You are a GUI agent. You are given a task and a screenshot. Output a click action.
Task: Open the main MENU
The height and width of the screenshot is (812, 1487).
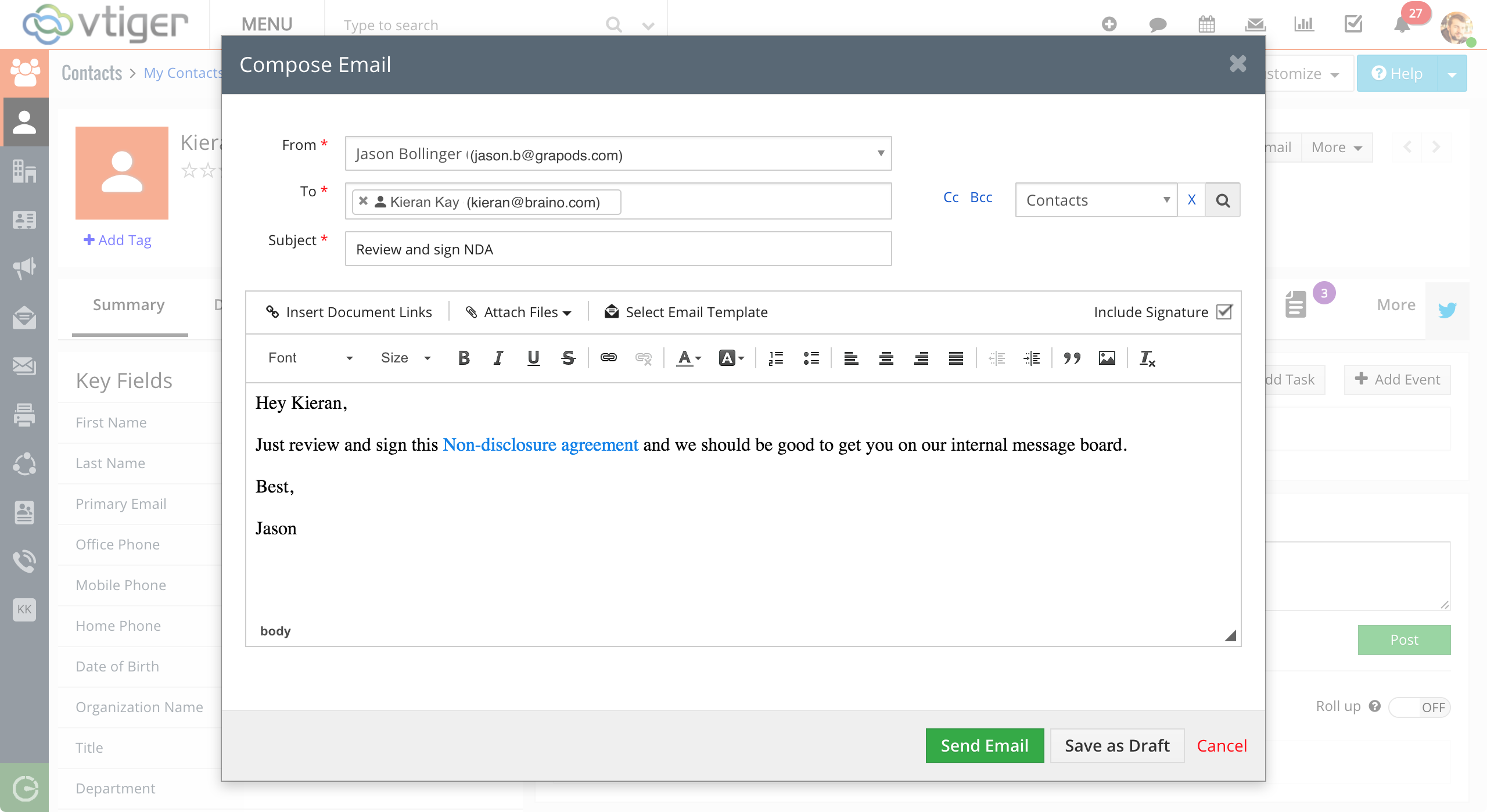click(x=267, y=24)
